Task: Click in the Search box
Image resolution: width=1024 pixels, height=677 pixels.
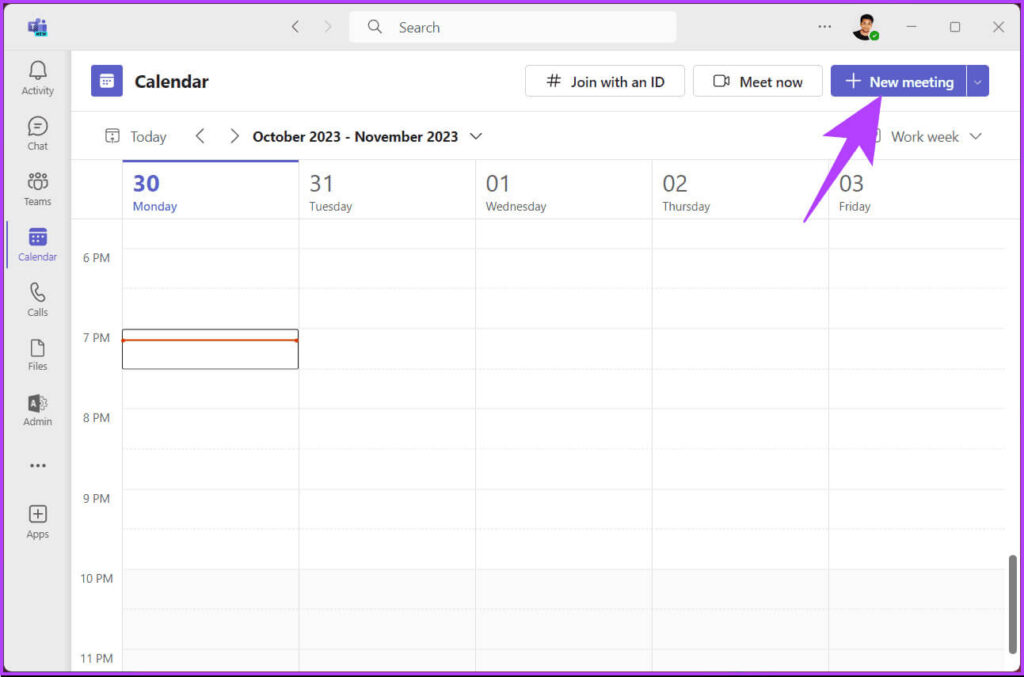Action: (x=513, y=27)
